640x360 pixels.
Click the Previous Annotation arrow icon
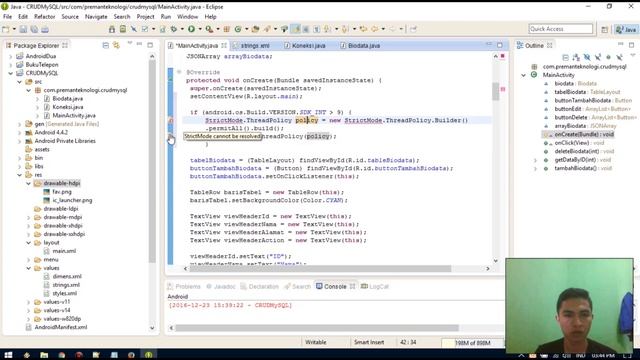345,29
